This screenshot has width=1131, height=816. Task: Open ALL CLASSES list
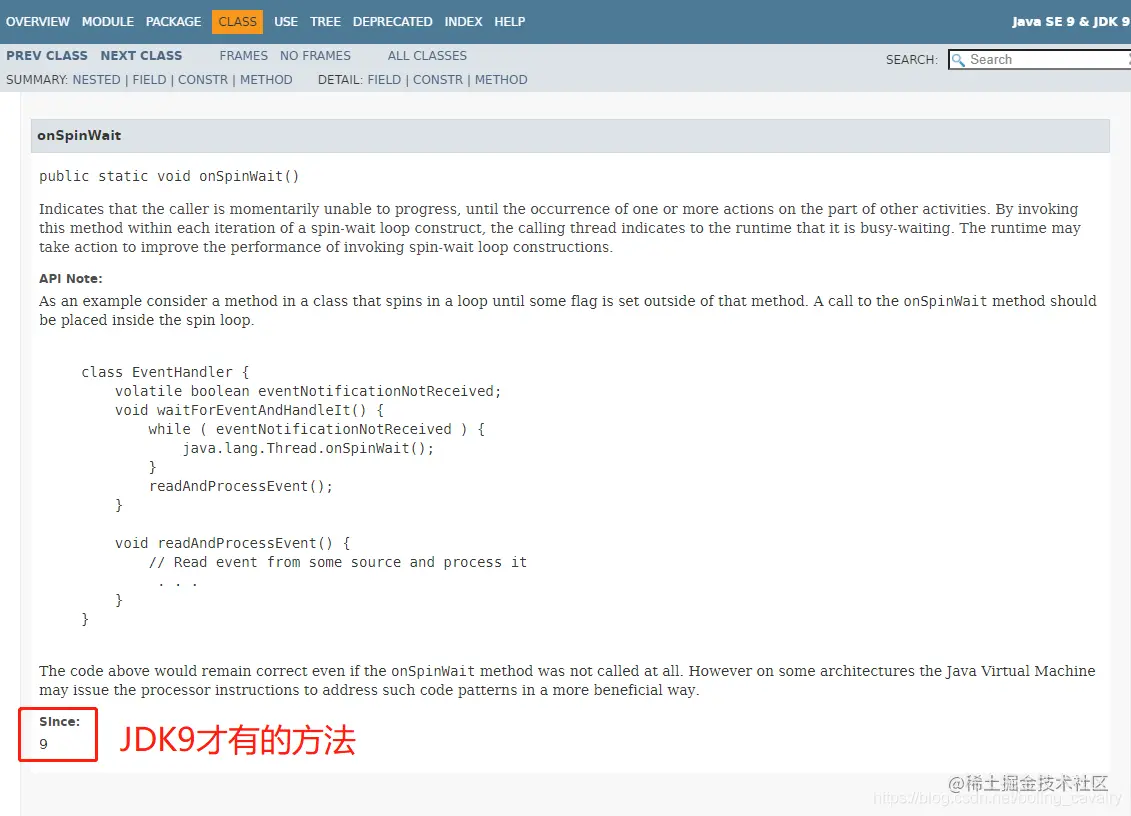pos(427,56)
